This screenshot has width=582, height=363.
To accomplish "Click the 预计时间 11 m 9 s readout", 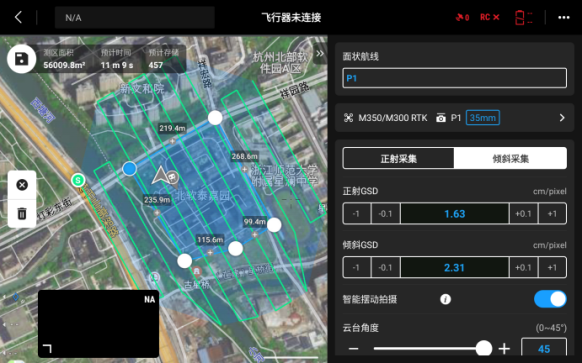I will (x=117, y=59).
